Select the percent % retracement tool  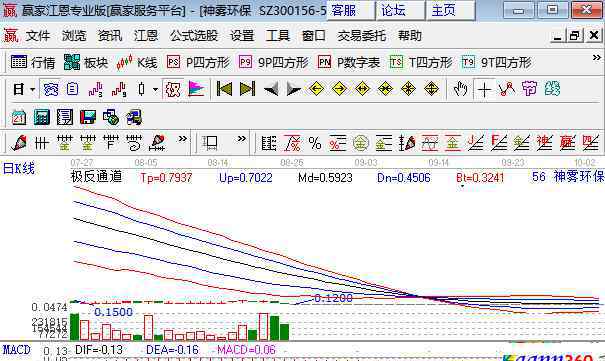click(x=315, y=143)
